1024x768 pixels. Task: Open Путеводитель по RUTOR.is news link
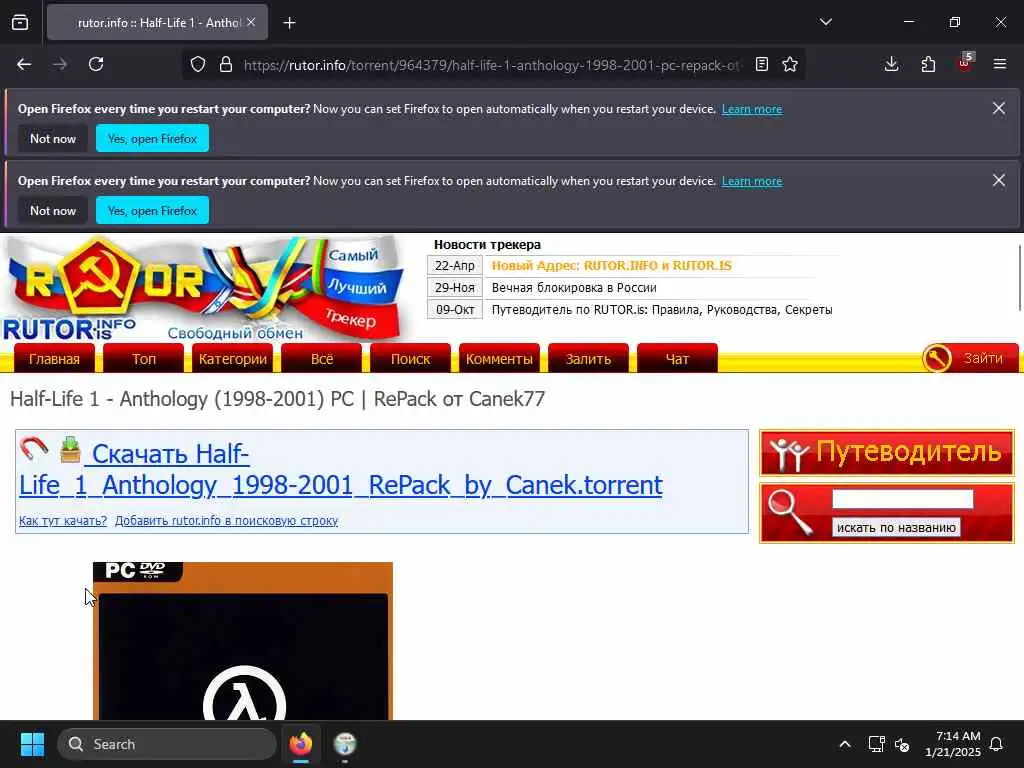(x=662, y=310)
